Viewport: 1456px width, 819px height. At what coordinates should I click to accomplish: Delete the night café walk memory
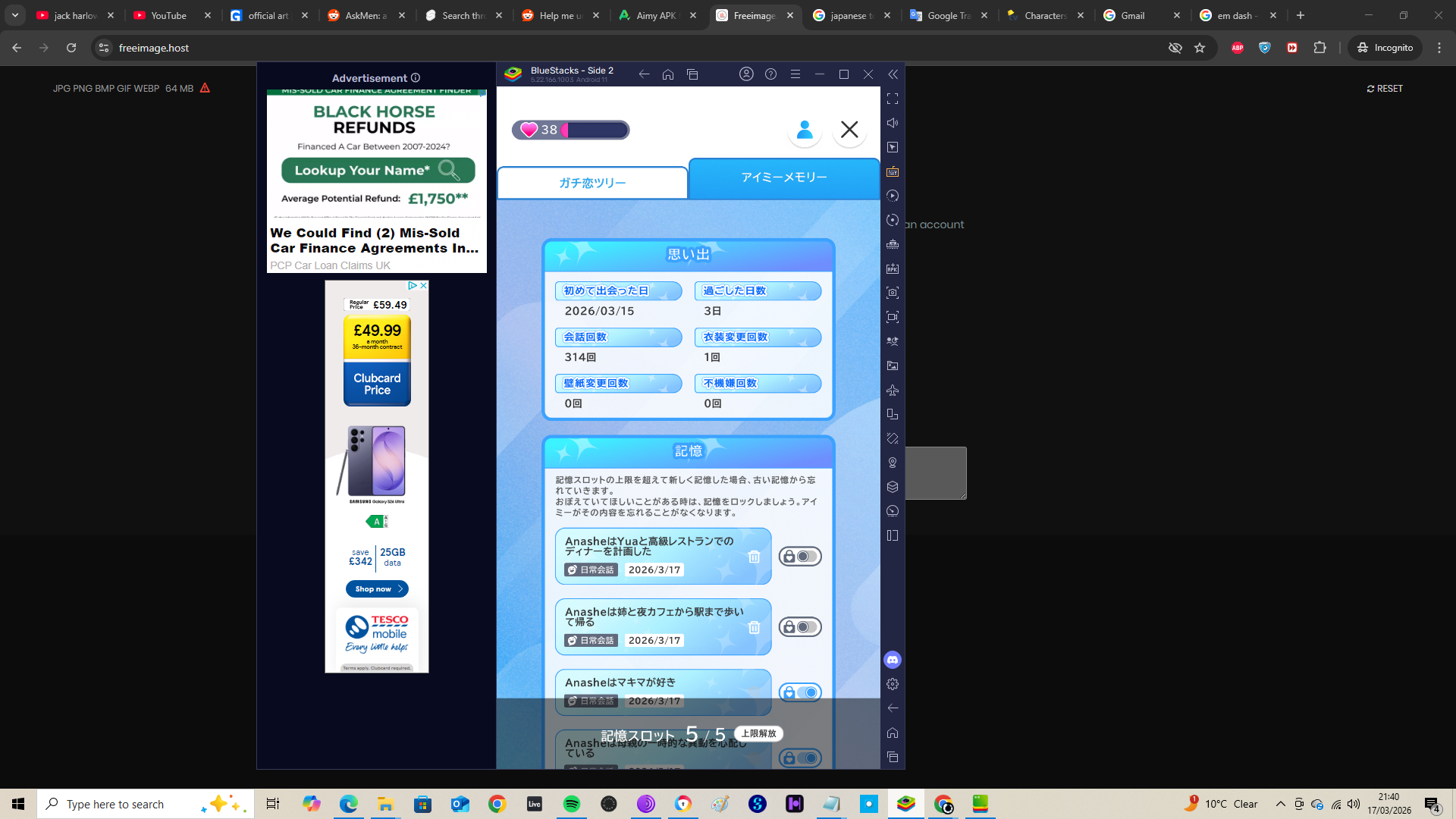point(754,627)
